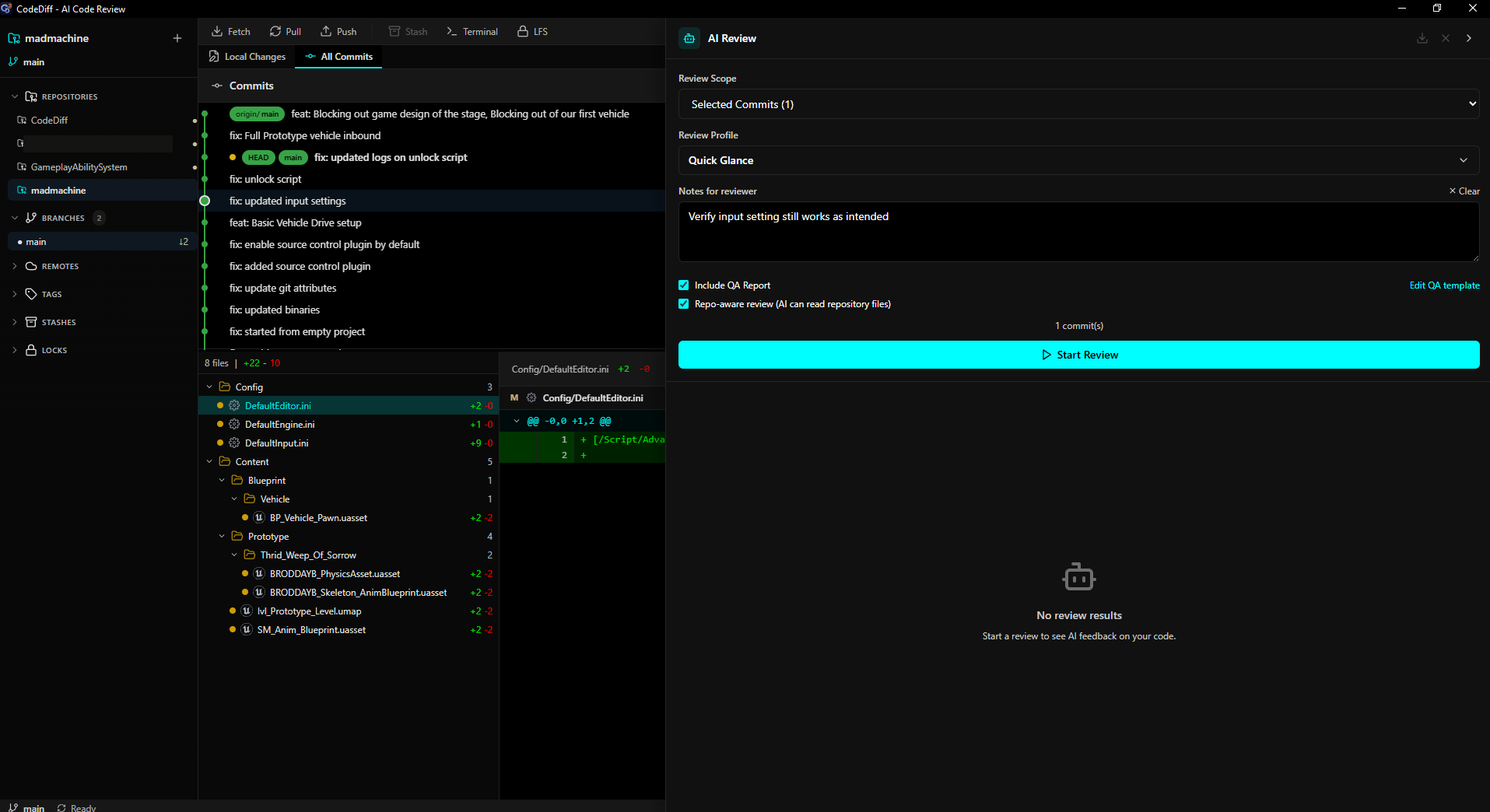The width and height of the screenshot is (1490, 812).
Task: Select commit 'fix: updated input settings'
Action: pyautogui.click(x=432, y=201)
